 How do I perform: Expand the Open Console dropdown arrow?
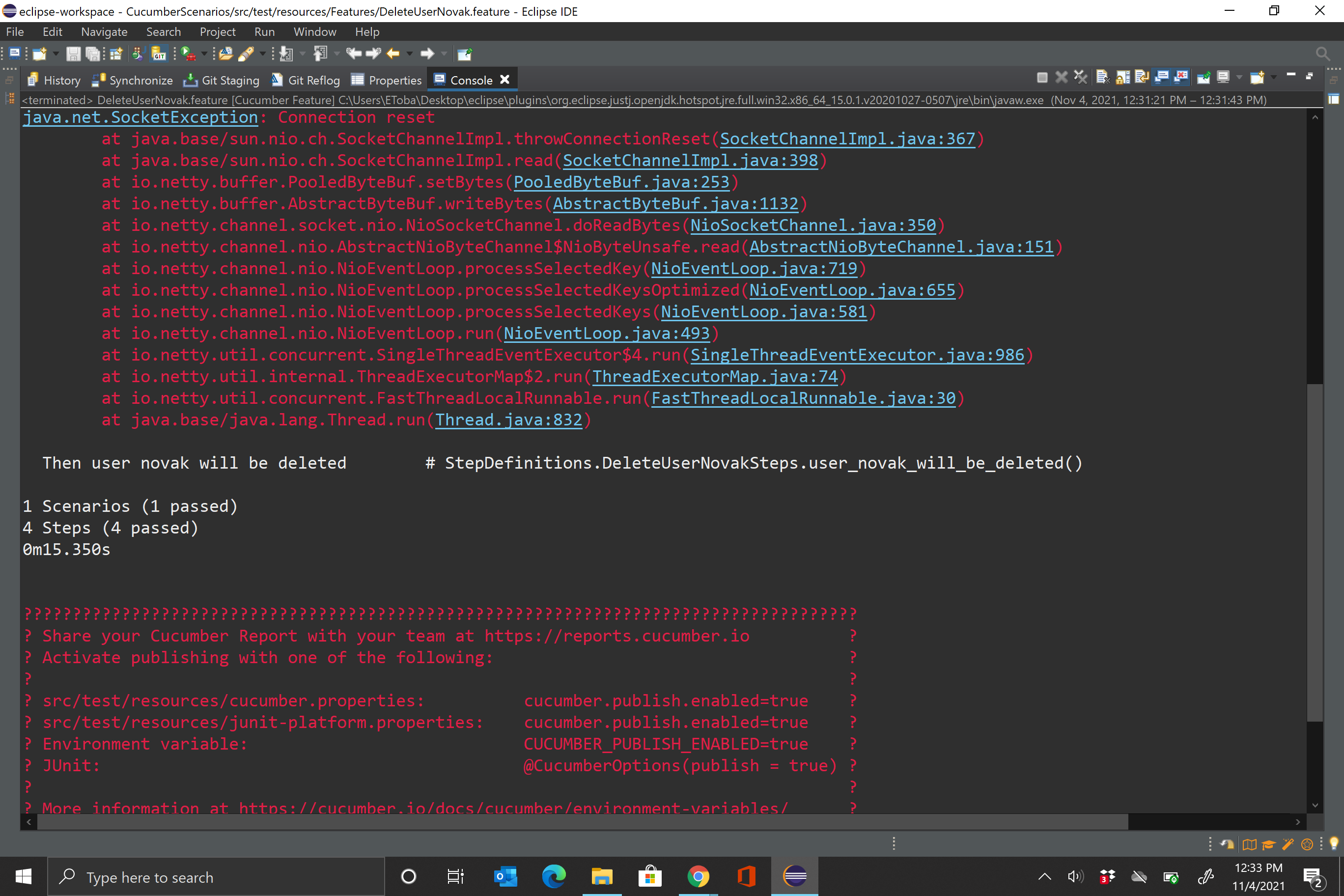pyautogui.click(x=1274, y=77)
